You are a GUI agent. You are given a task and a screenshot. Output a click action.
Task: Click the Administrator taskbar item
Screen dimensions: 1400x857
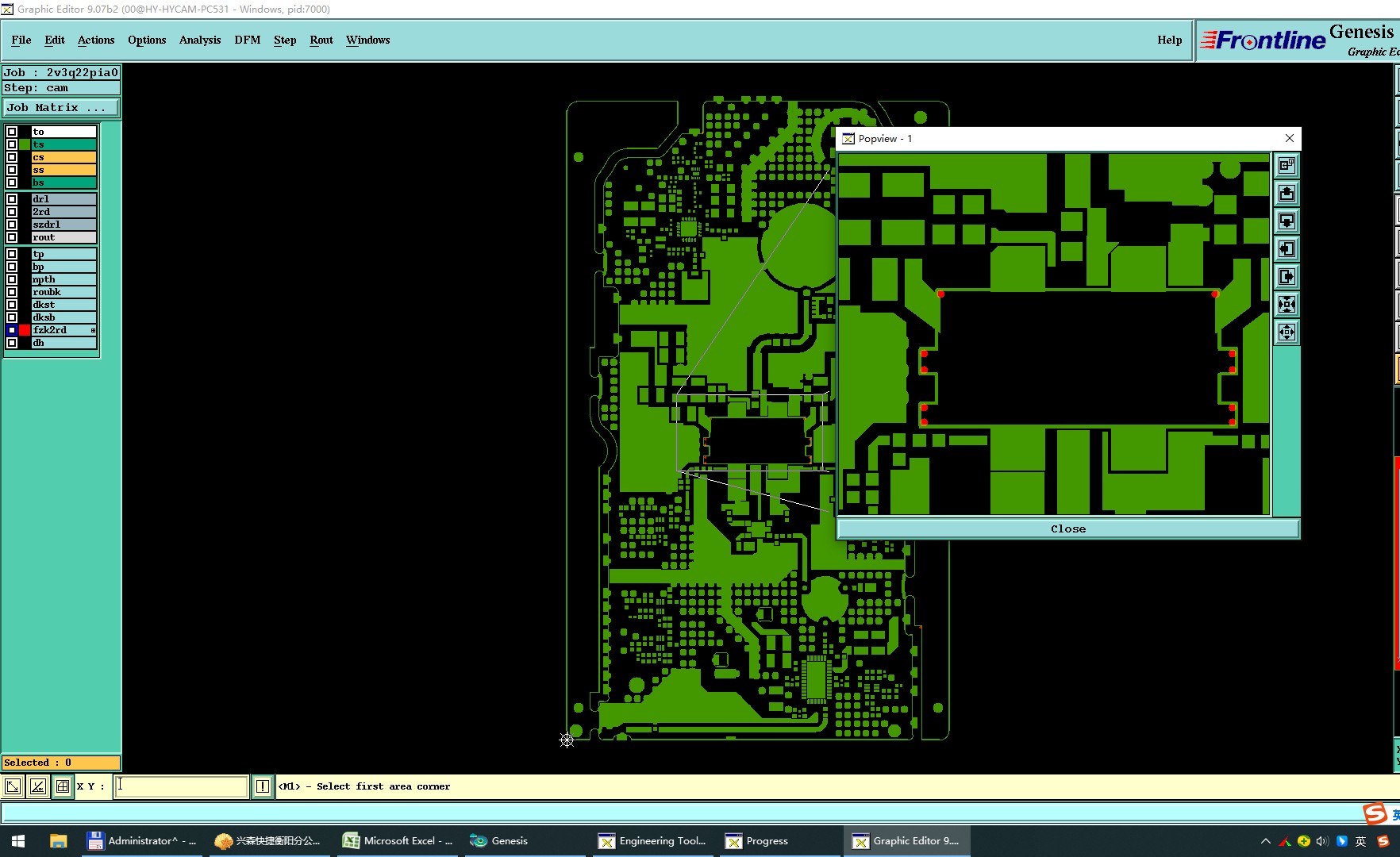[x=143, y=841]
